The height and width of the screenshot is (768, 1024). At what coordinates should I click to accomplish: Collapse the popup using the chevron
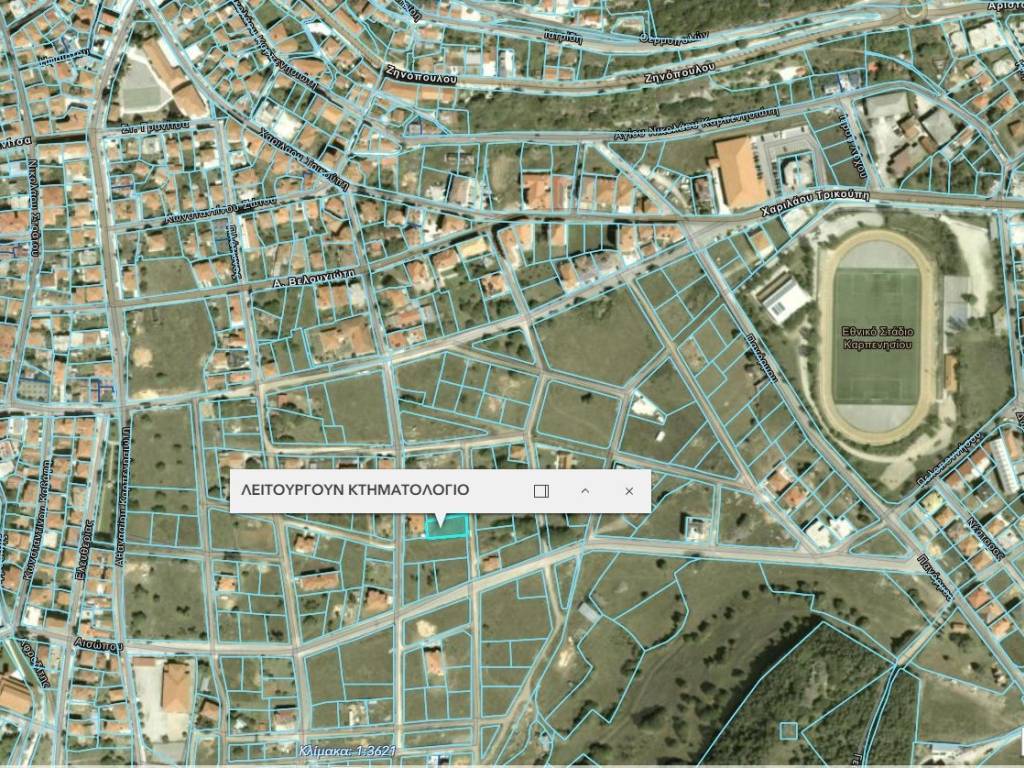(x=585, y=491)
